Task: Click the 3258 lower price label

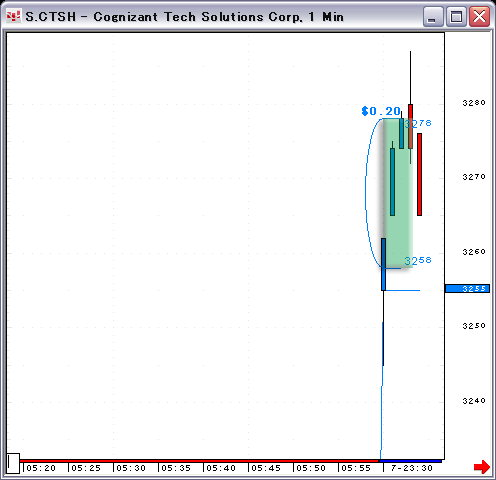Action: tap(418, 260)
